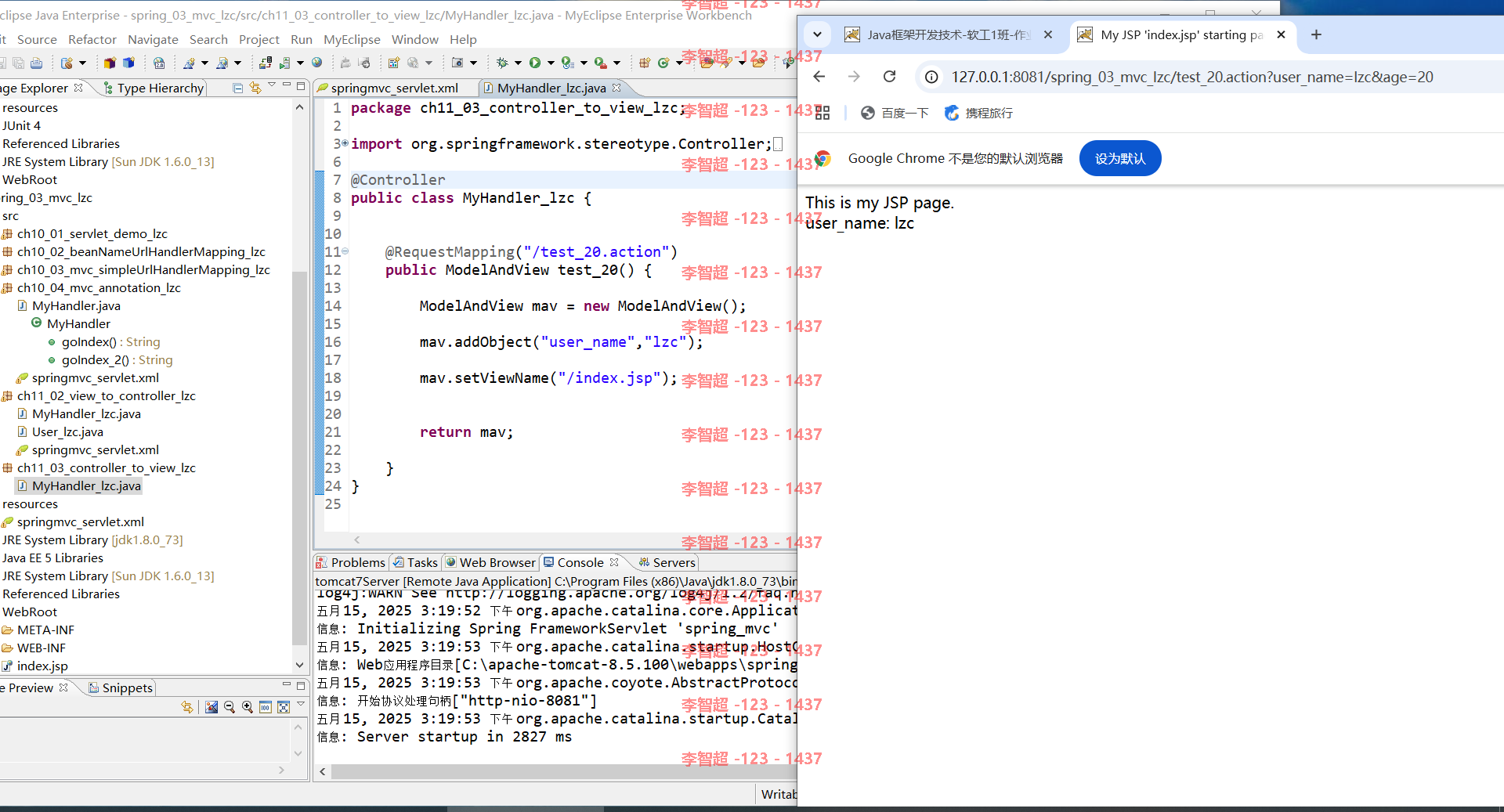Reload the Chrome page
Viewport: 1504px width, 812px height.
pos(889,77)
